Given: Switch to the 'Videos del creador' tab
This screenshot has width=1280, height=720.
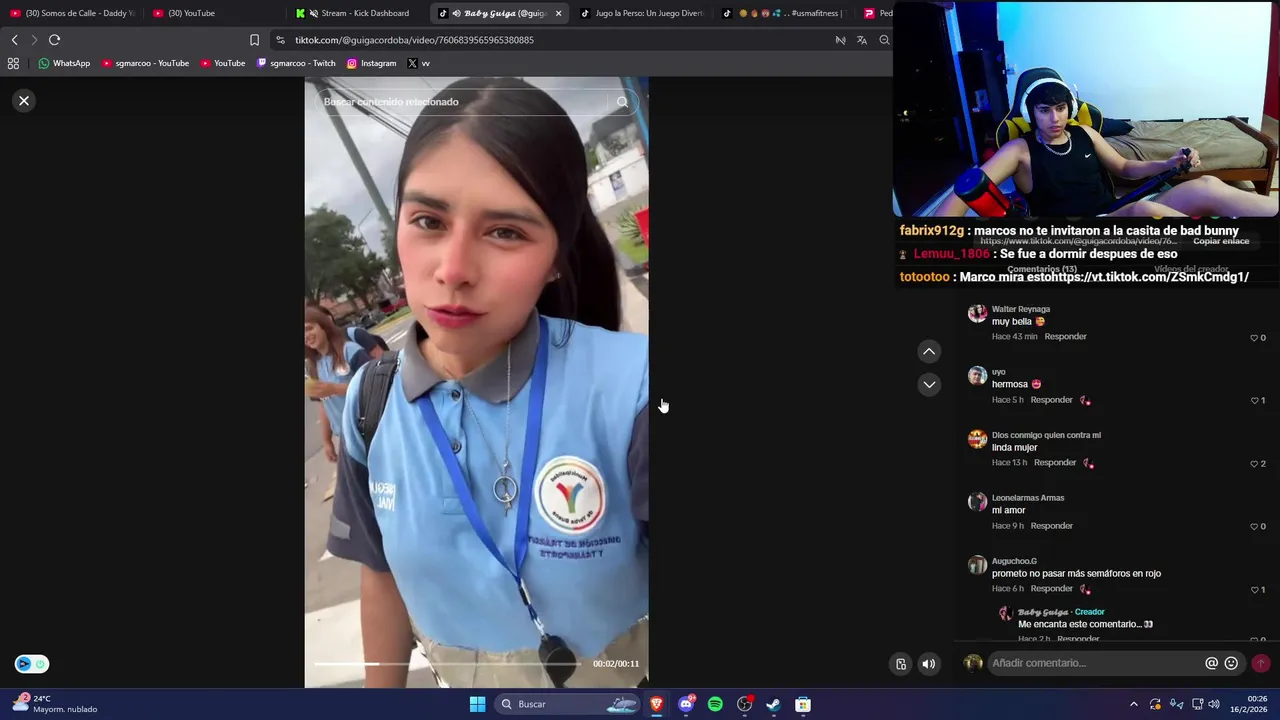Looking at the screenshot, I should click(1191, 269).
